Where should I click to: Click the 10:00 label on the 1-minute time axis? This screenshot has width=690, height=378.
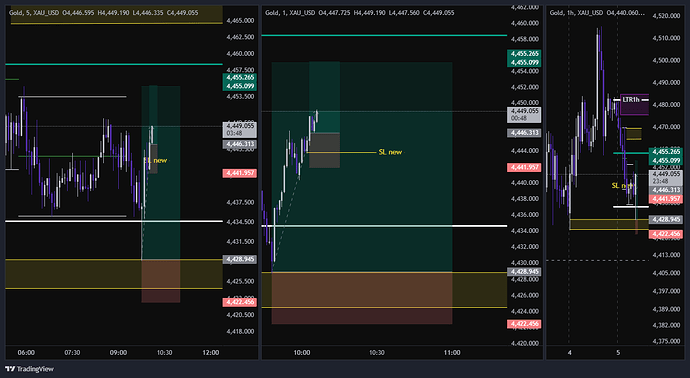click(x=302, y=353)
